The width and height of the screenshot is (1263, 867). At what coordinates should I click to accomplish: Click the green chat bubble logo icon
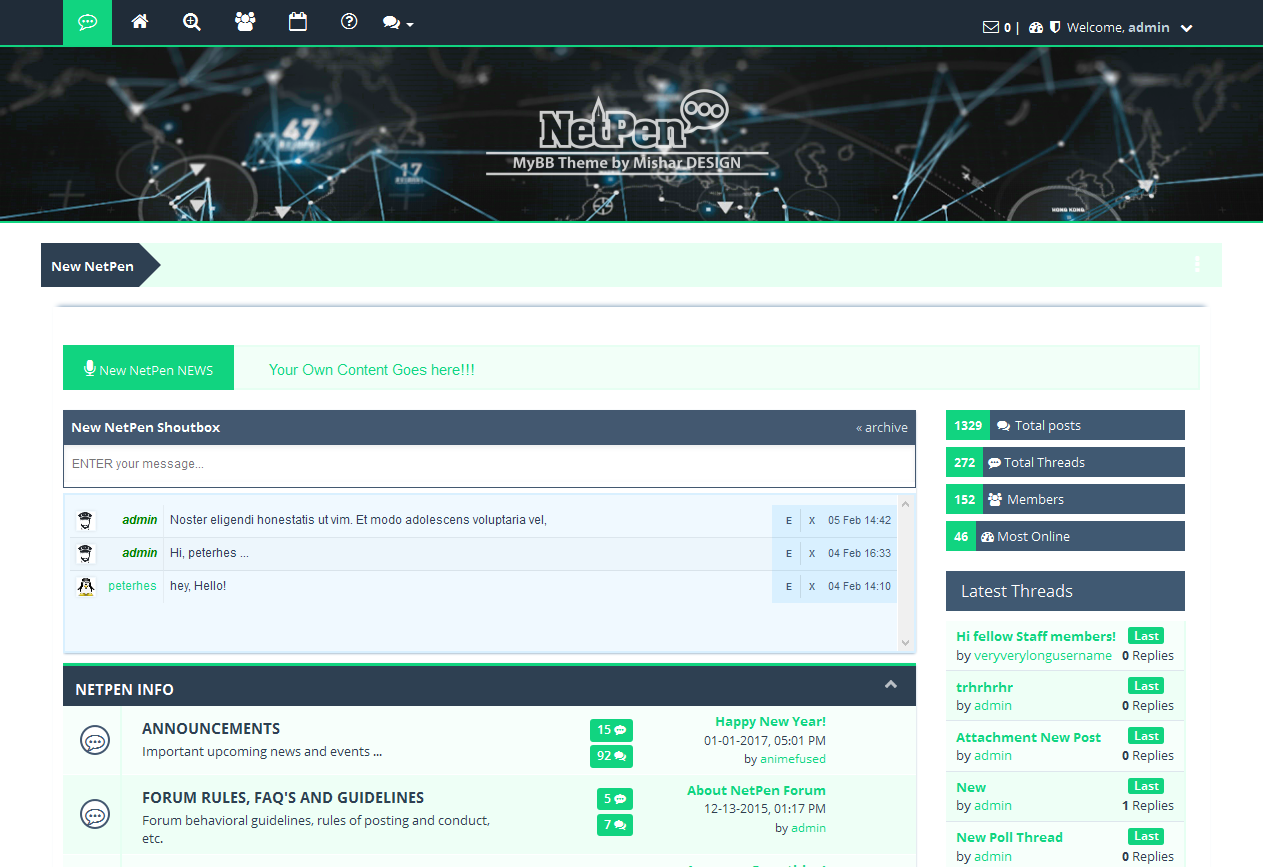tap(88, 22)
